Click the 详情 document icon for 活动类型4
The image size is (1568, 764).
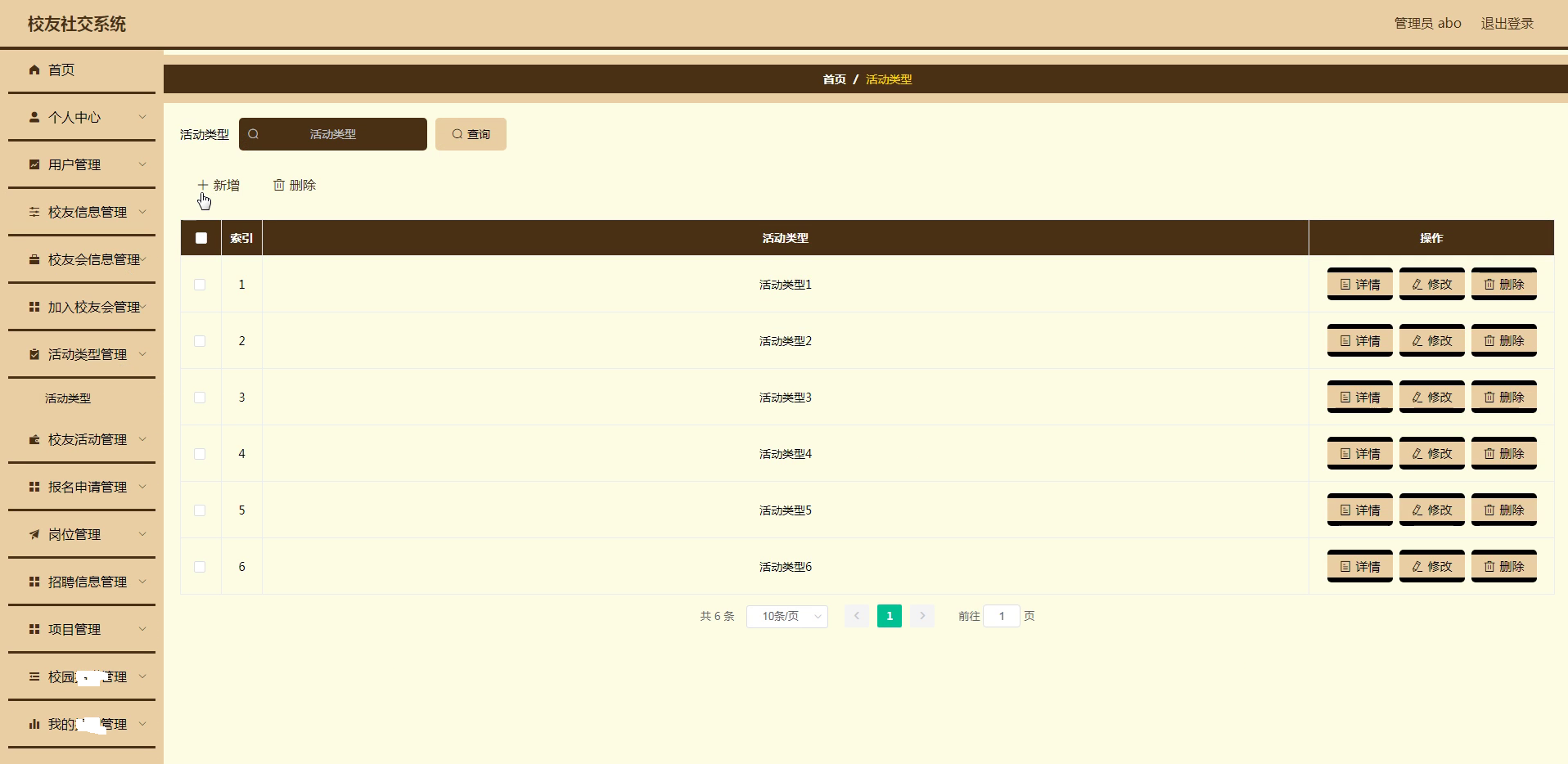click(x=1345, y=454)
